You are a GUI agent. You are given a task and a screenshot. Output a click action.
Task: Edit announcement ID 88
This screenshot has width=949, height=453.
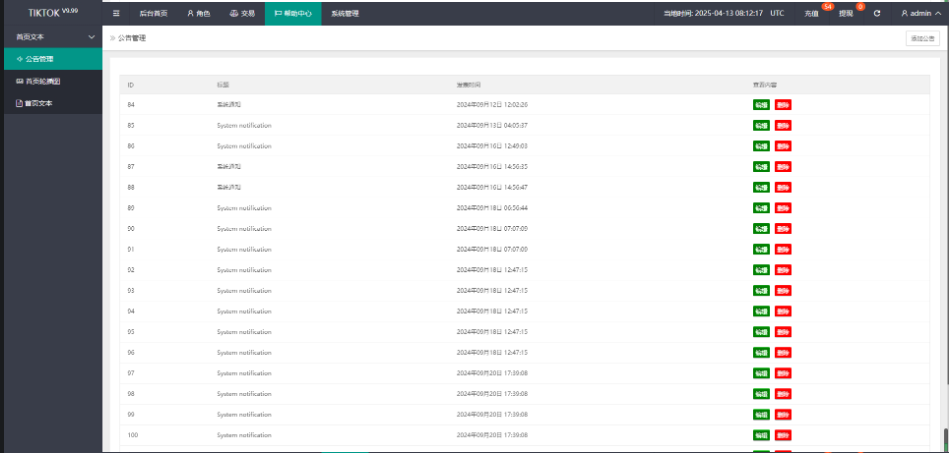pyautogui.click(x=761, y=187)
